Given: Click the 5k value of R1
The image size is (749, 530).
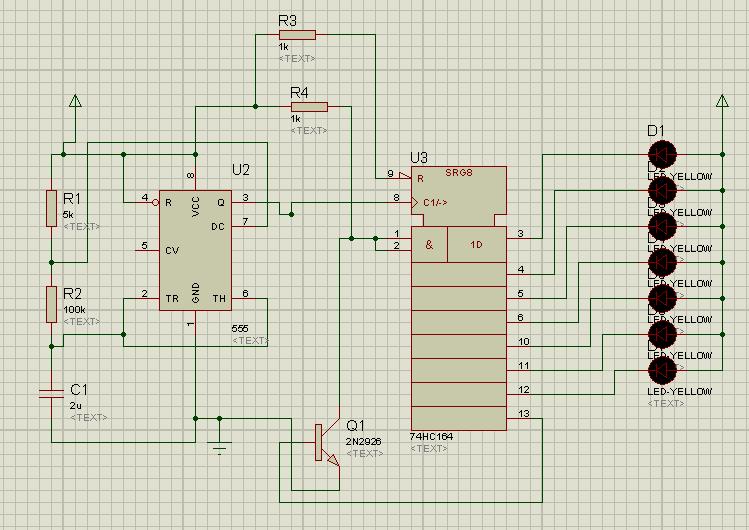Looking at the screenshot, I should tap(68, 214).
